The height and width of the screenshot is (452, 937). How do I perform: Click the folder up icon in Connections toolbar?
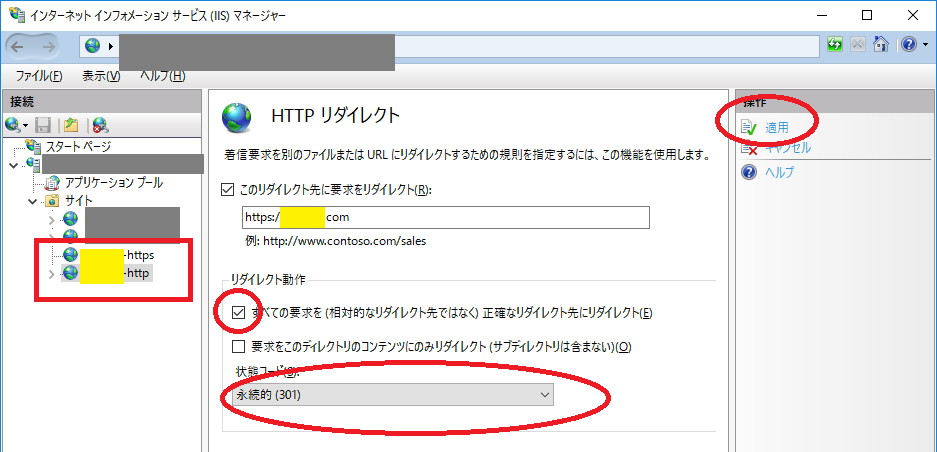[71, 125]
